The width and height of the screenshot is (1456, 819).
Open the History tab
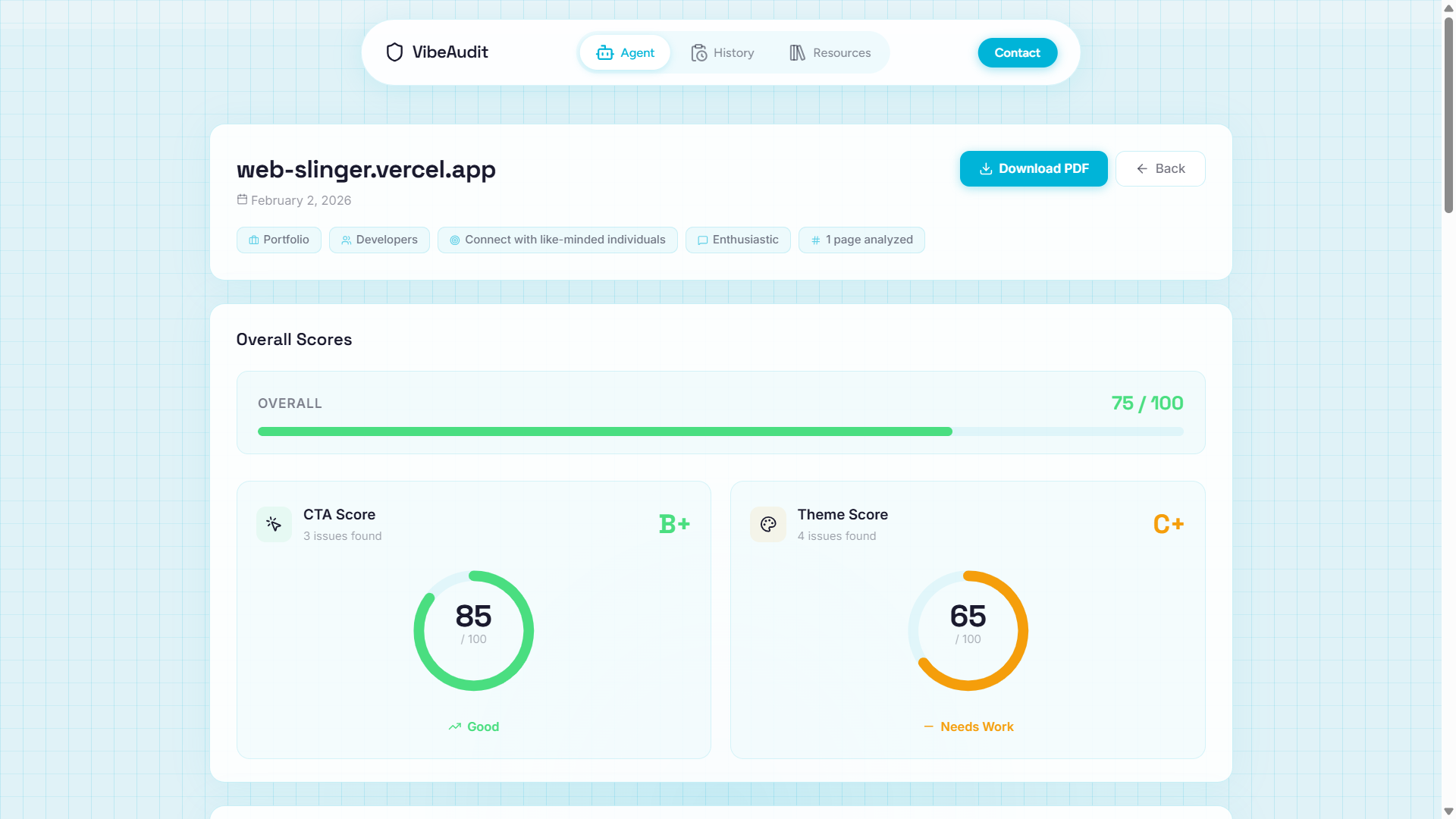723,53
